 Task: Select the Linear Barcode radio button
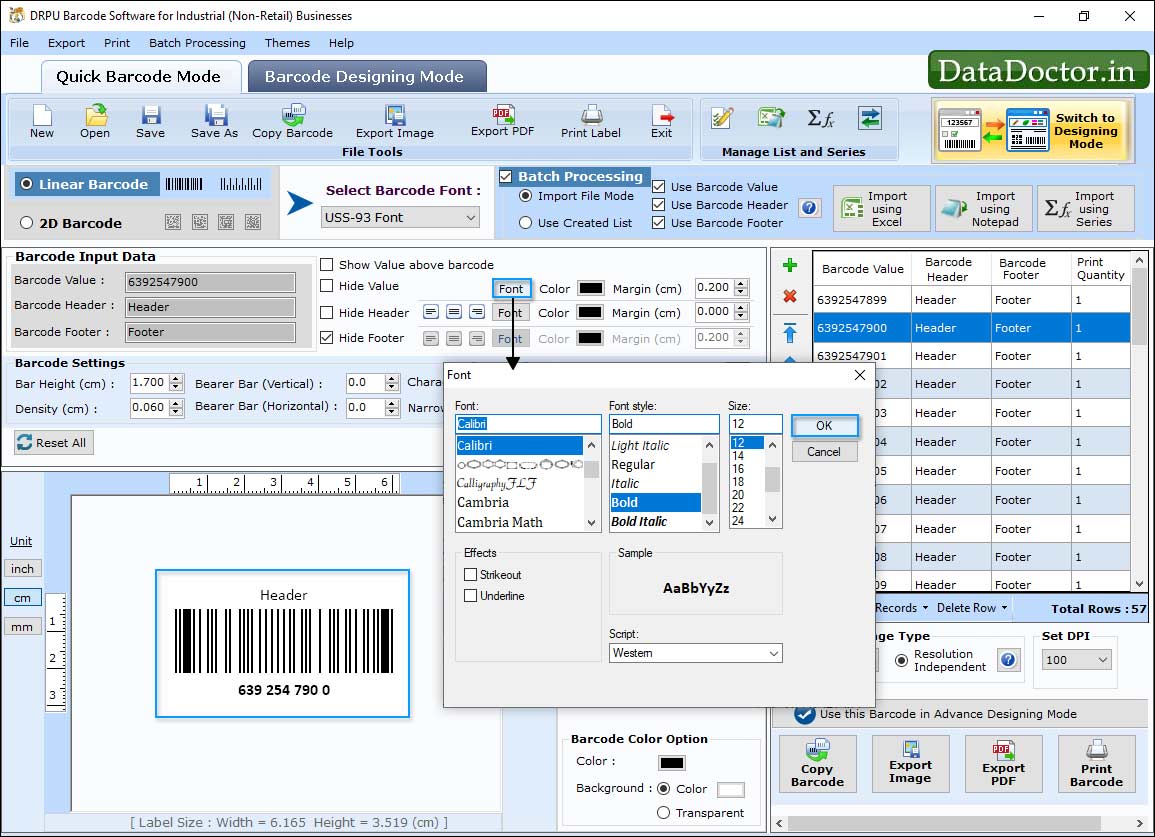click(27, 184)
